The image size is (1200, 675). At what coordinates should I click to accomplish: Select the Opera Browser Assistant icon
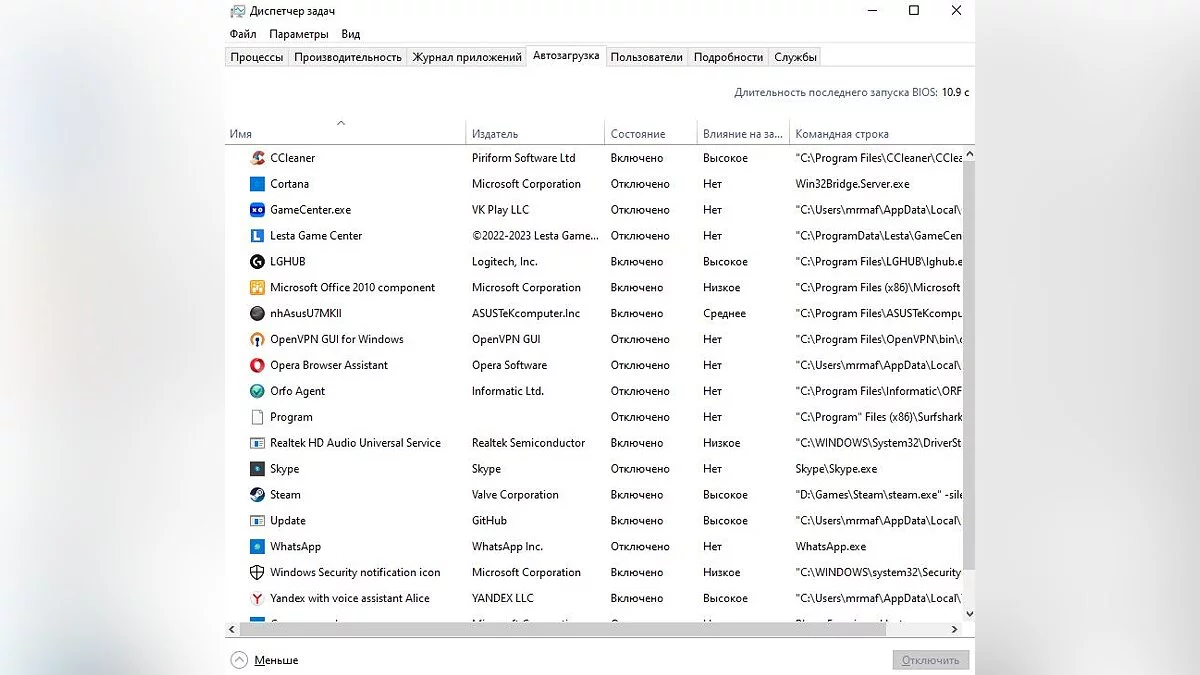point(257,366)
